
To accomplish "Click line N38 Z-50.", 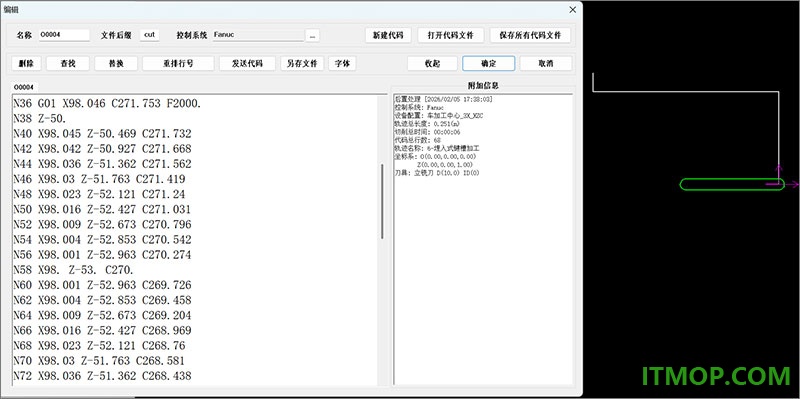I will click(40, 119).
